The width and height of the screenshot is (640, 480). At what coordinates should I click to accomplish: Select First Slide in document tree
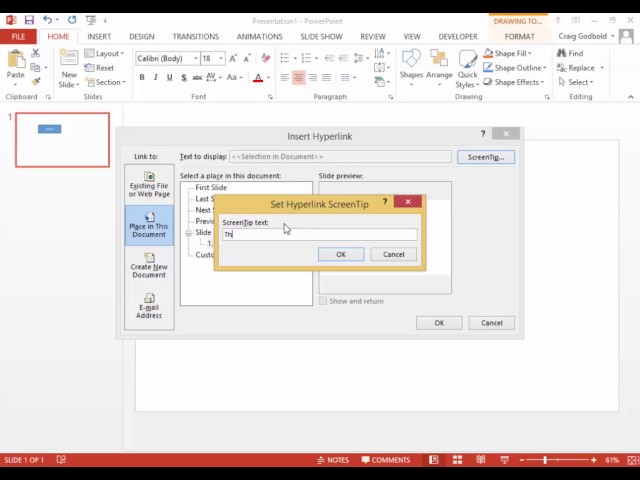(211, 187)
